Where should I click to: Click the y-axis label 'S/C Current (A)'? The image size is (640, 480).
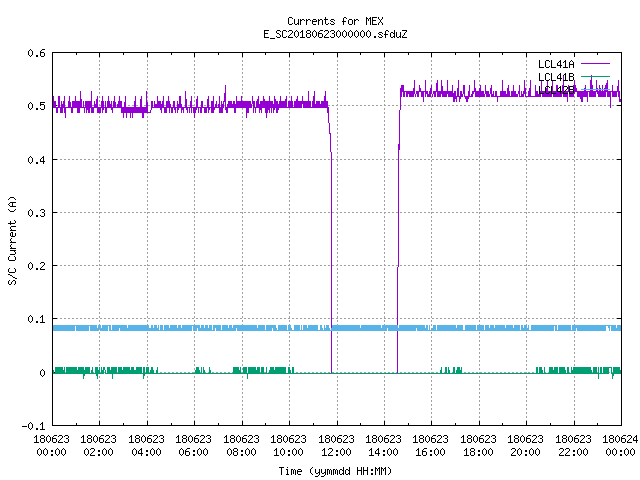pyautogui.click(x=13, y=240)
